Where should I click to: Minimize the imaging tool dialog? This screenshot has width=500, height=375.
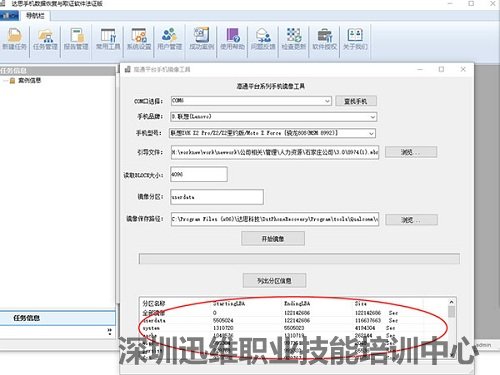point(420,69)
